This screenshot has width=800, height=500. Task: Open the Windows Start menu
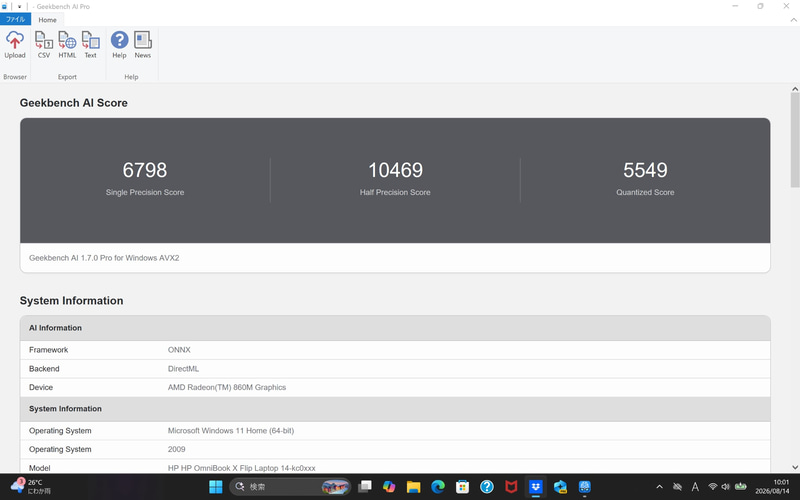click(215, 487)
